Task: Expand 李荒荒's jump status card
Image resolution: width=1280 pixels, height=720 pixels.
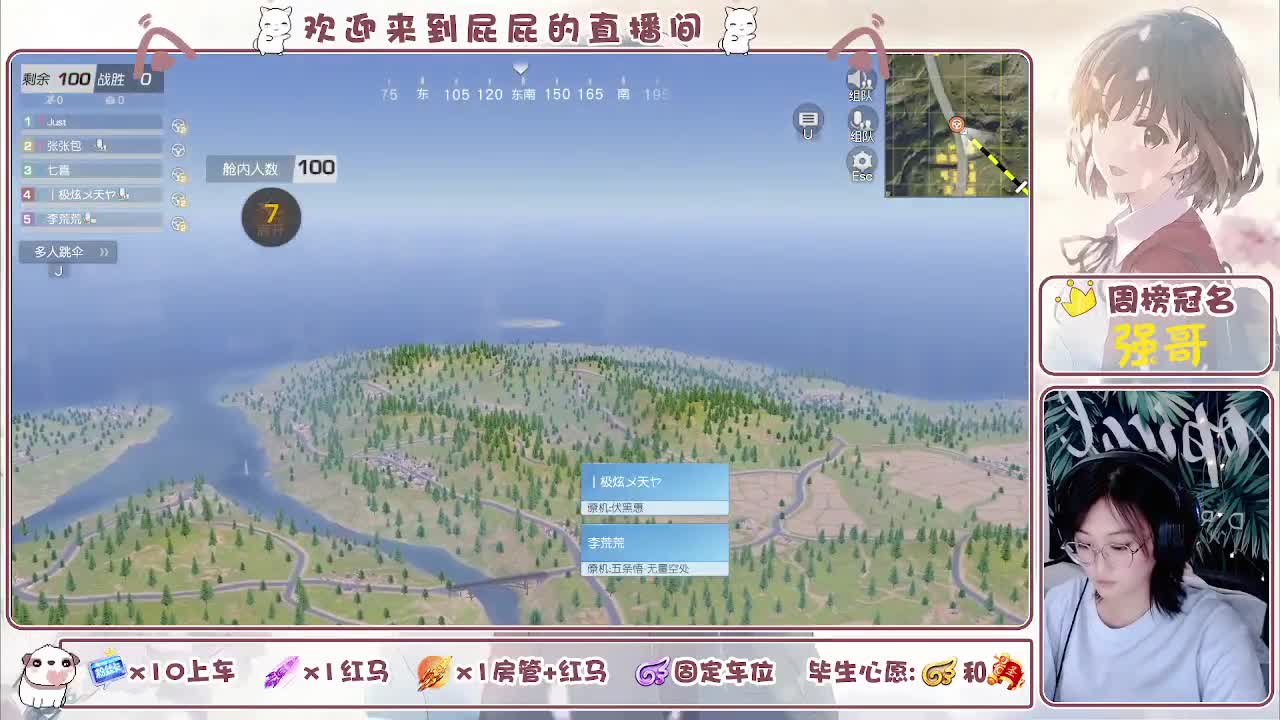Action: click(x=655, y=552)
